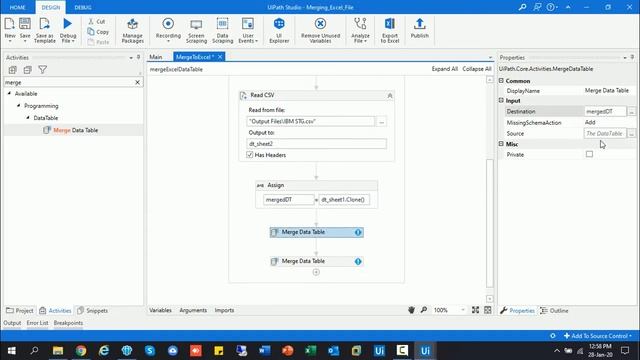Collapse the Programming tree node
The image size is (640, 360).
(x=18, y=106)
